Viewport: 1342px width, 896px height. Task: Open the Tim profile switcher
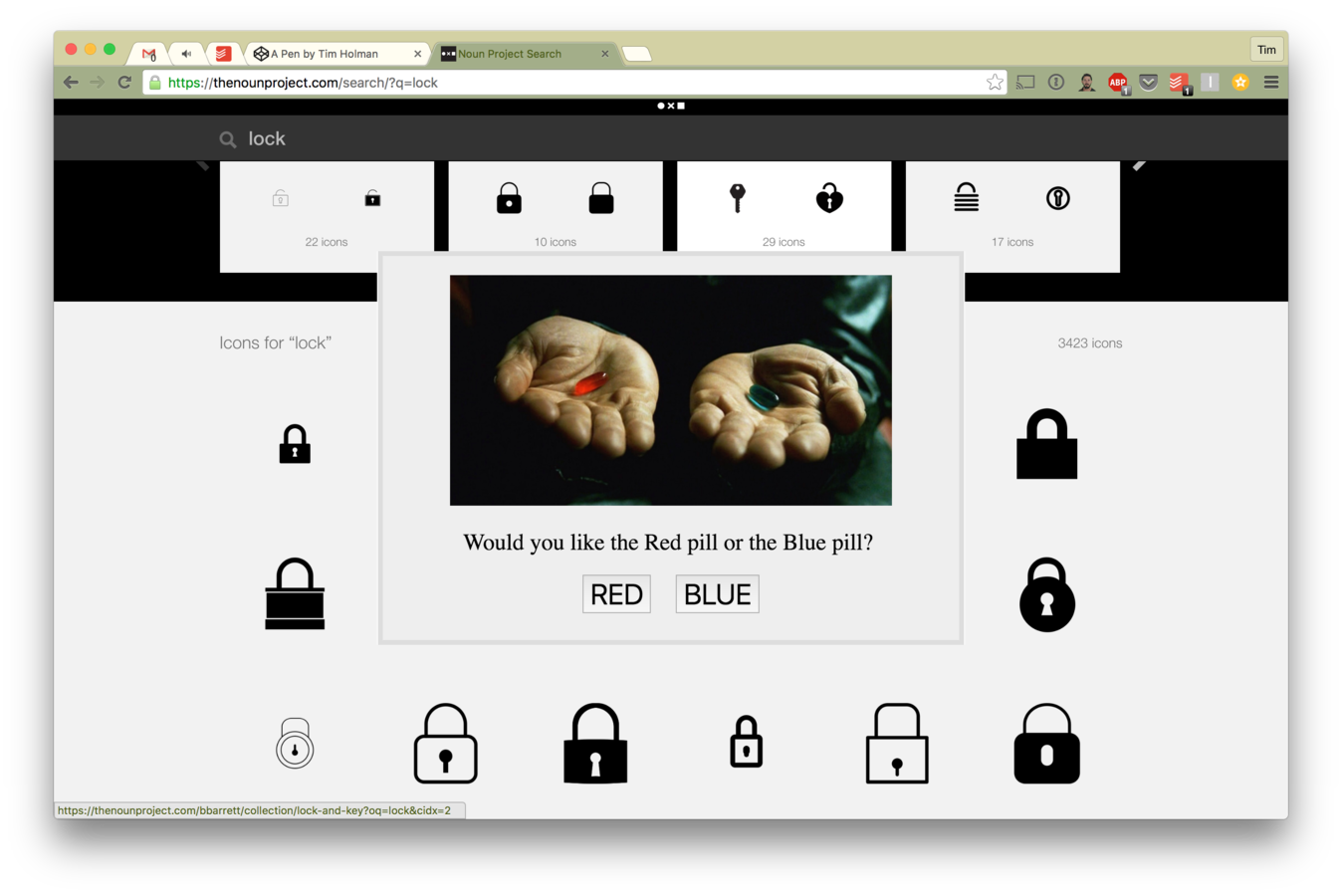(1266, 49)
